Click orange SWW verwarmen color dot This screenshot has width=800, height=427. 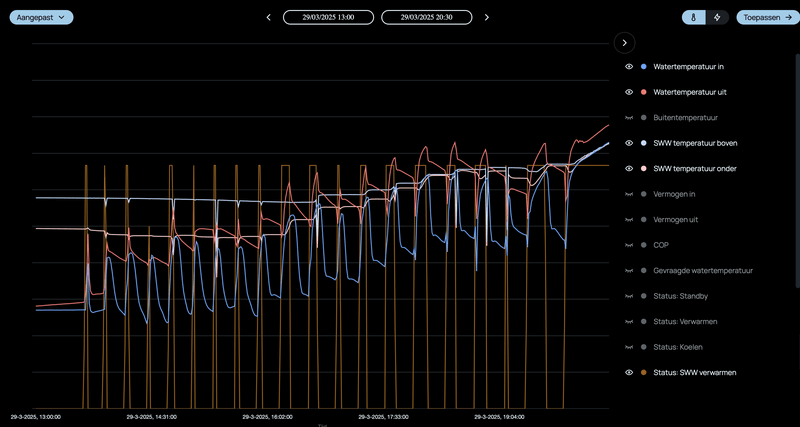click(643, 373)
